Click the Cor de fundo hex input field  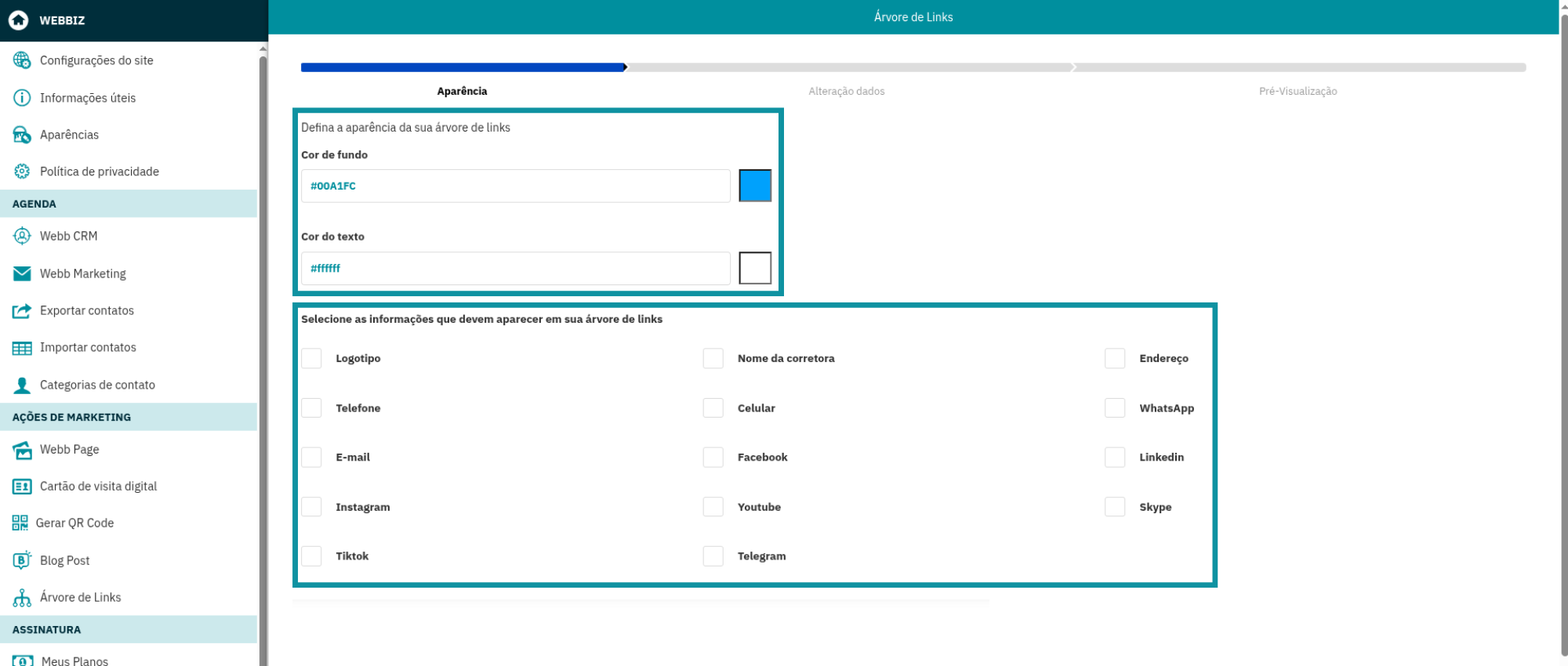coord(515,186)
